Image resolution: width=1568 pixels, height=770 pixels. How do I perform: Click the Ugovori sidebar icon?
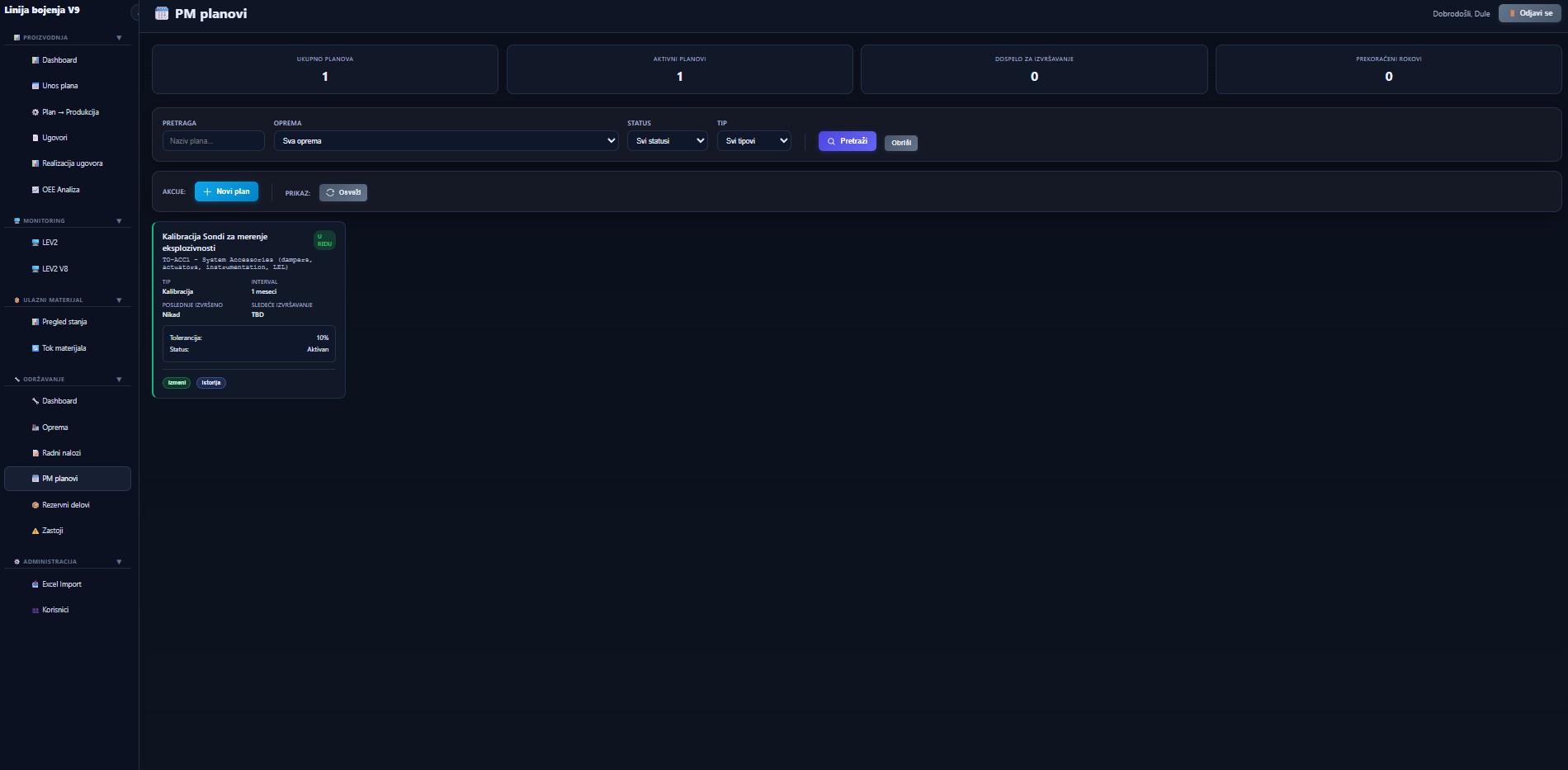coord(35,138)
